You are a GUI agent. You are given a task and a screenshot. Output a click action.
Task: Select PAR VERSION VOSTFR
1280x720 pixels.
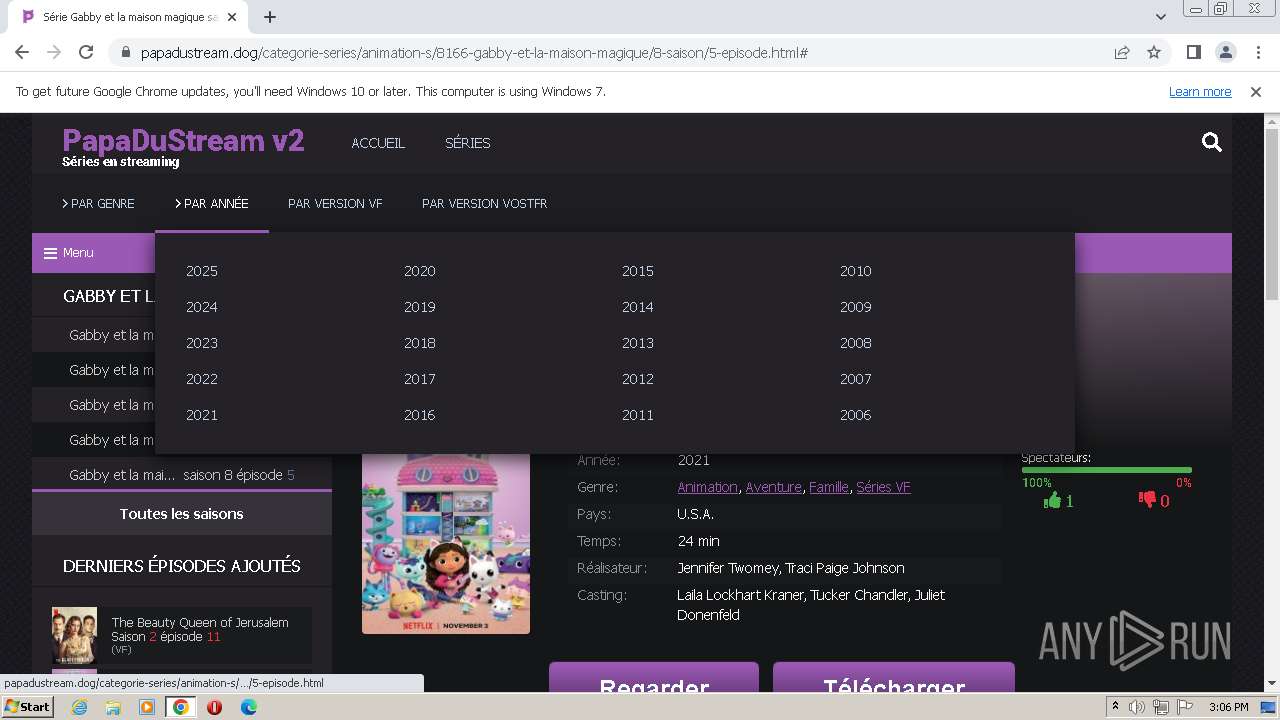click(x=484, y=203)
